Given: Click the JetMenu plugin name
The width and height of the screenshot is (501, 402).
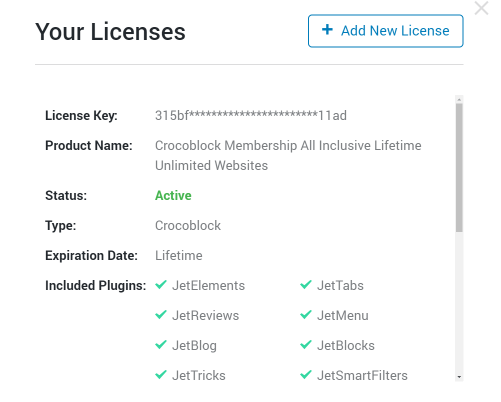Looking at the screenshot, I should click(x=343, y=316).
